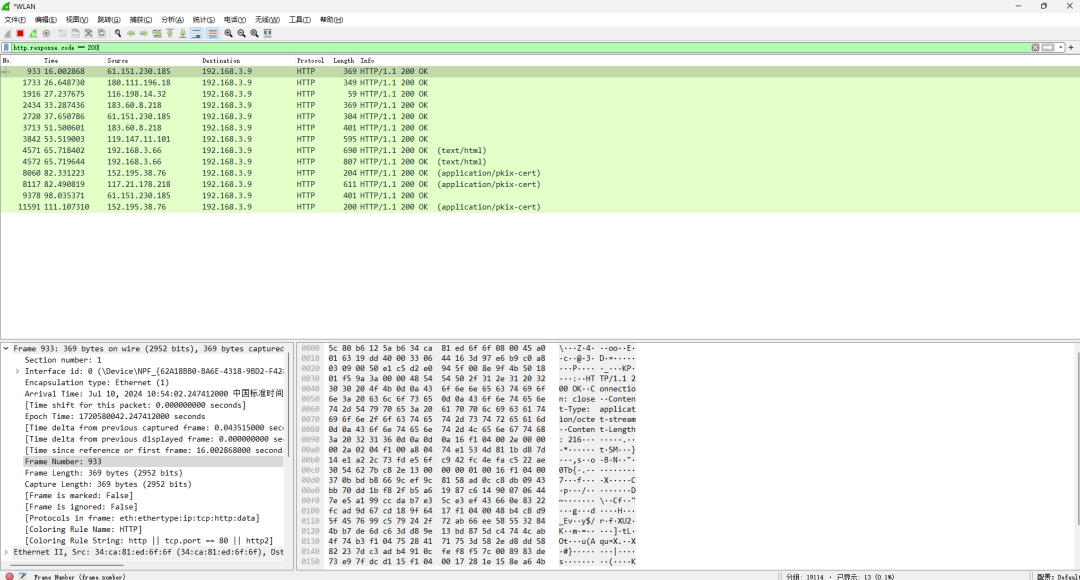Screen dimensions: 1080x580
Task: Open the 分析(A) menu
Action: point(172,19)
